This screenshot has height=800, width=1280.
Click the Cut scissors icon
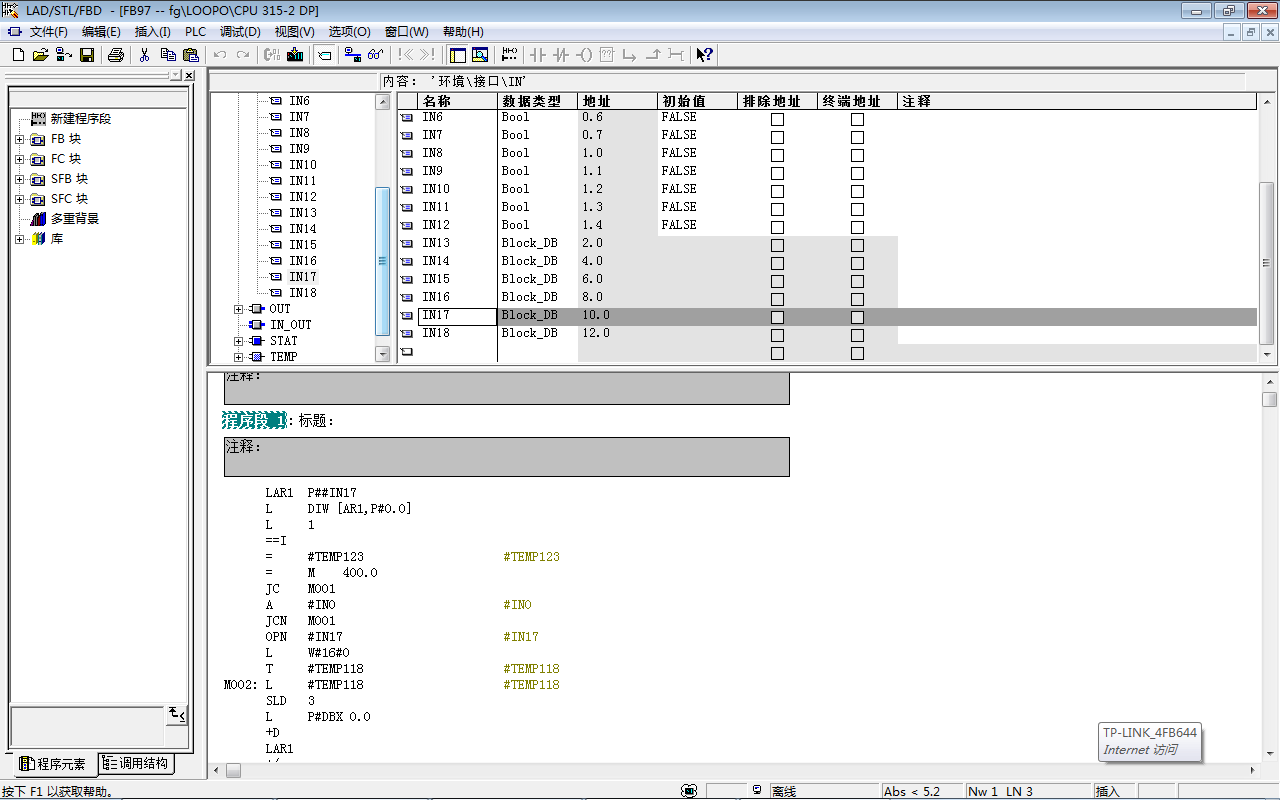(x=145, y=55)
